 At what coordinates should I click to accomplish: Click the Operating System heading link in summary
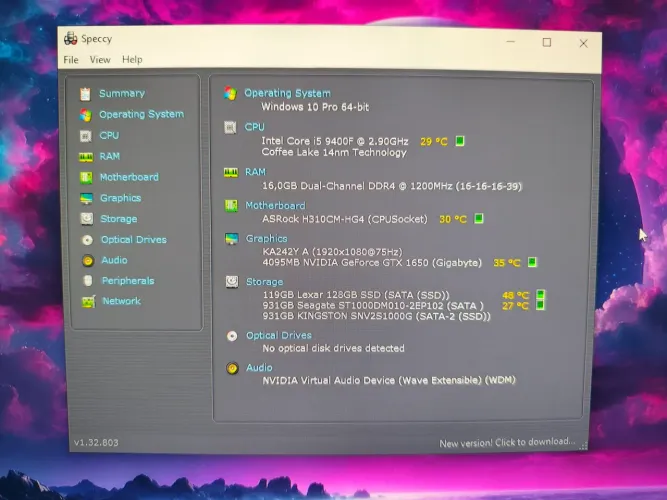click(288, 93)
